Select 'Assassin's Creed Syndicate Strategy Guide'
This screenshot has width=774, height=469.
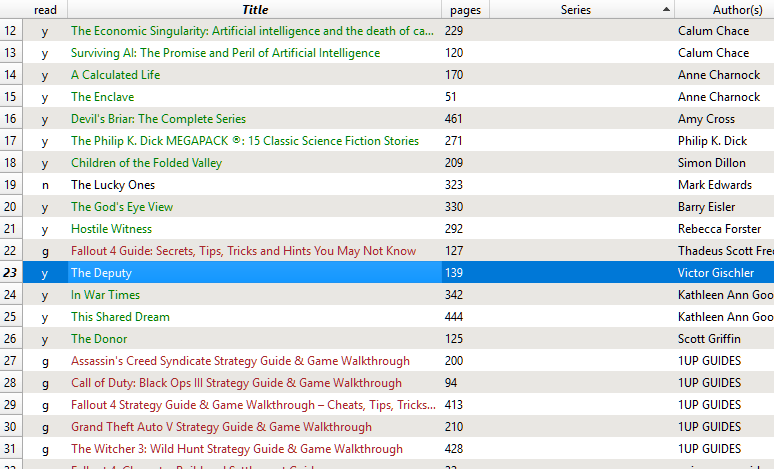(240, 361)
